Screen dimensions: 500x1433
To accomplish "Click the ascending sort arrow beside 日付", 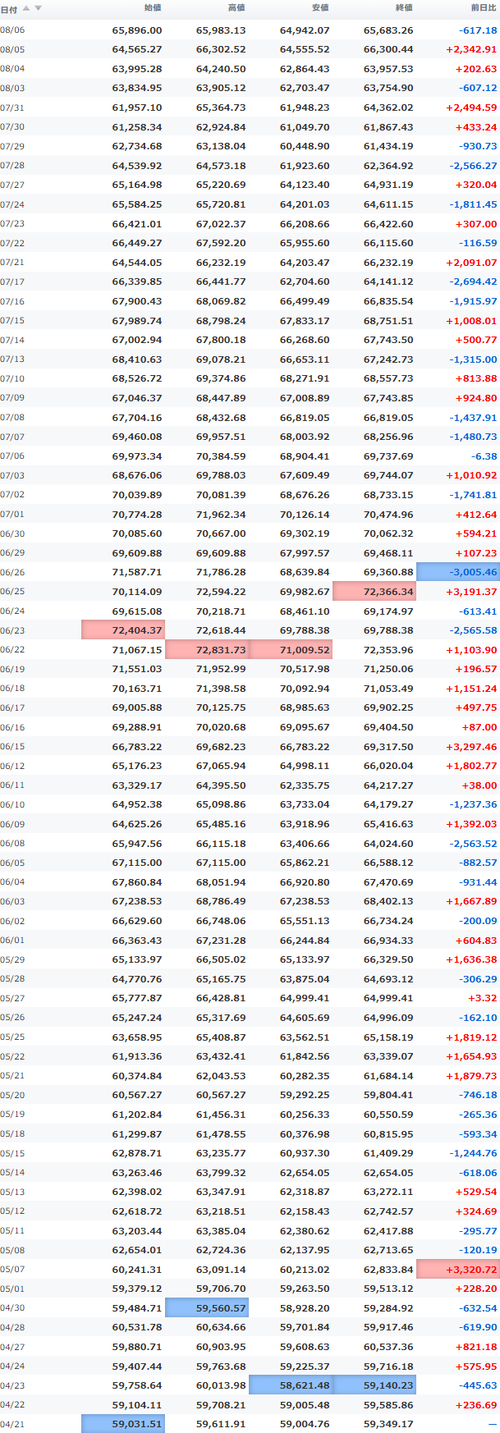I will tap(26, 8).
